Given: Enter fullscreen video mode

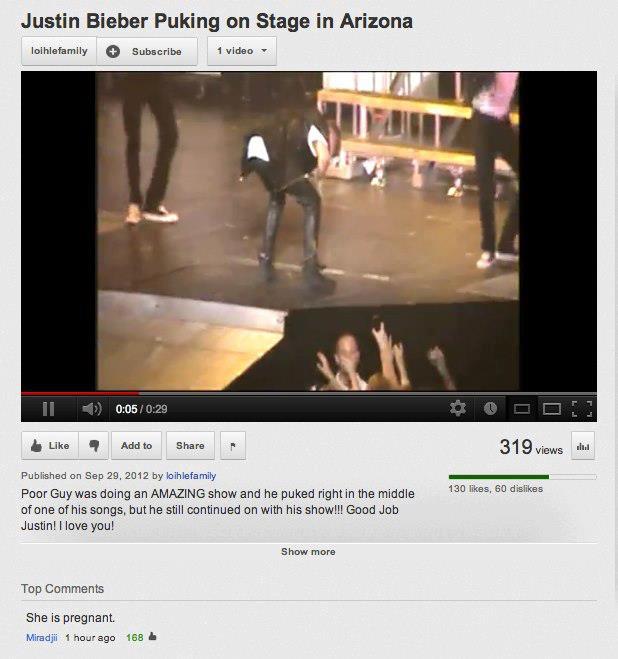Looking at the screenshot, I should 582,409.
